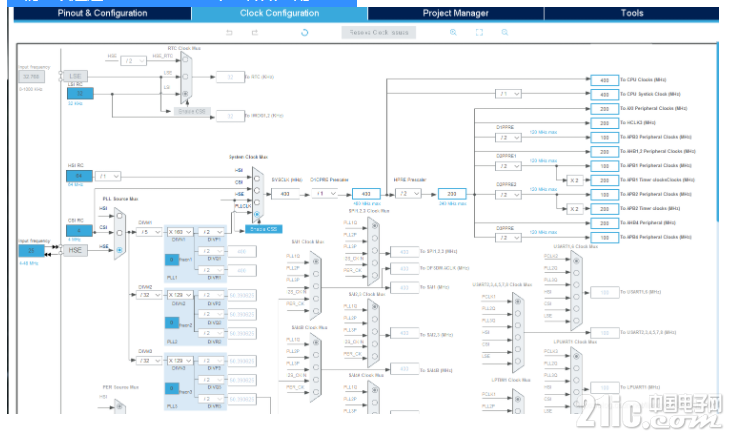Open the D2PPRE1 /2 dropdown
730x437 pixels.
click(x=508, y=166)
